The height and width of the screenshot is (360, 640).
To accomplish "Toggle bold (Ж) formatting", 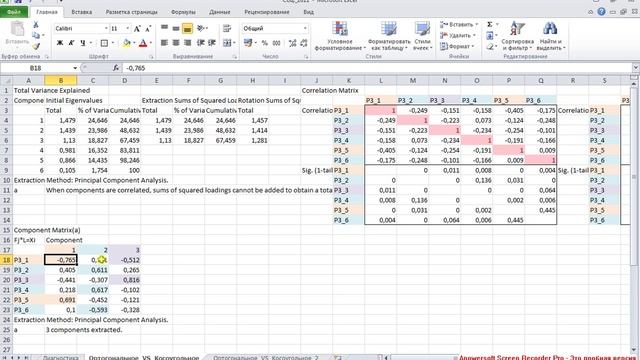I will [60, 43].
